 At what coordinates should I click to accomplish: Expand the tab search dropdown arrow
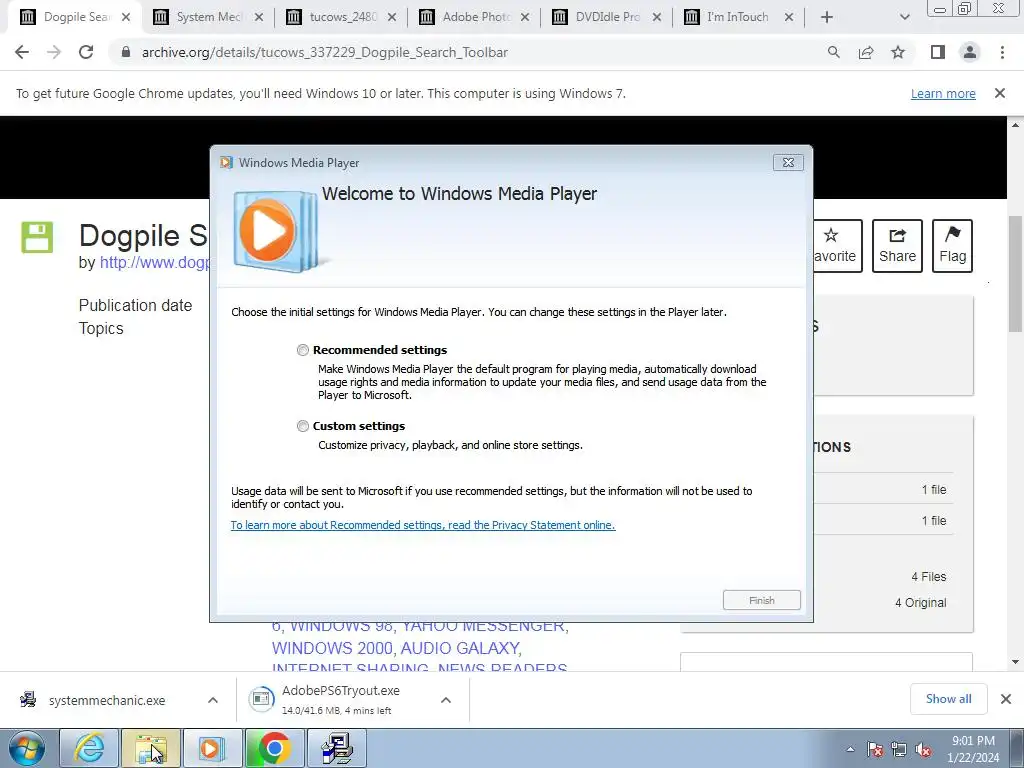point(904,18)
